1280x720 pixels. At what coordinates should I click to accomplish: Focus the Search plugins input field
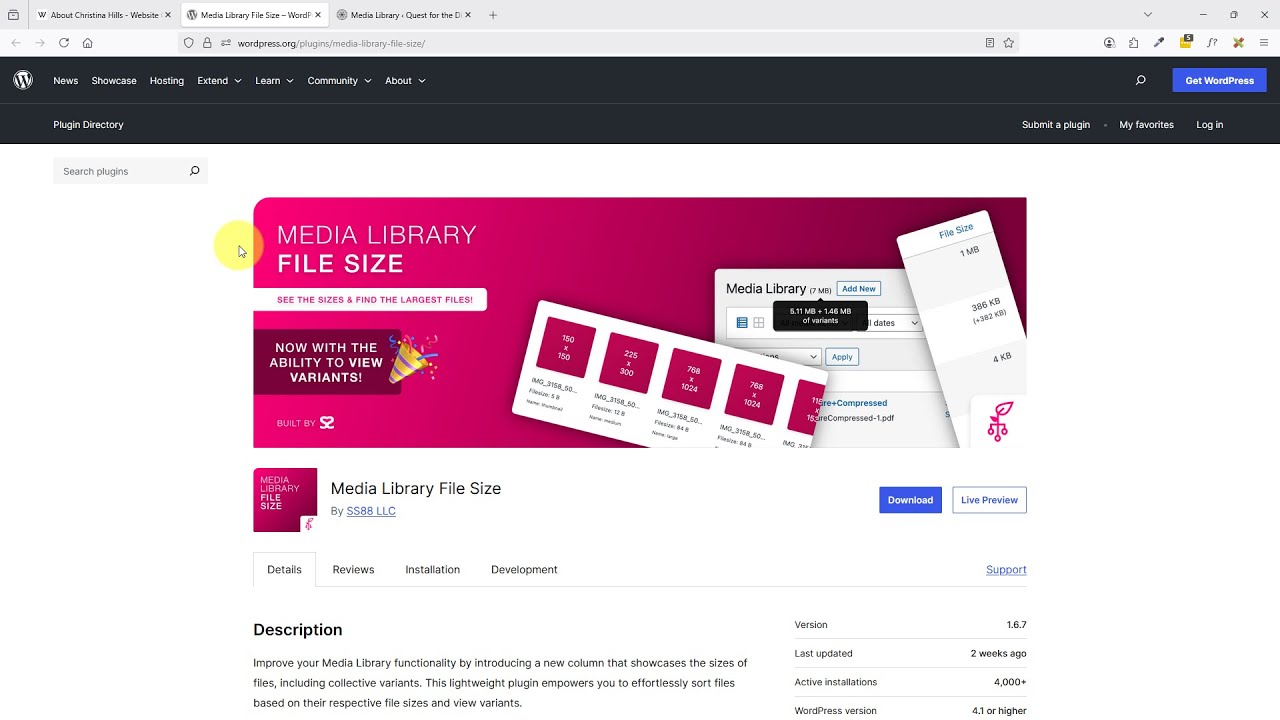(120, 171)
